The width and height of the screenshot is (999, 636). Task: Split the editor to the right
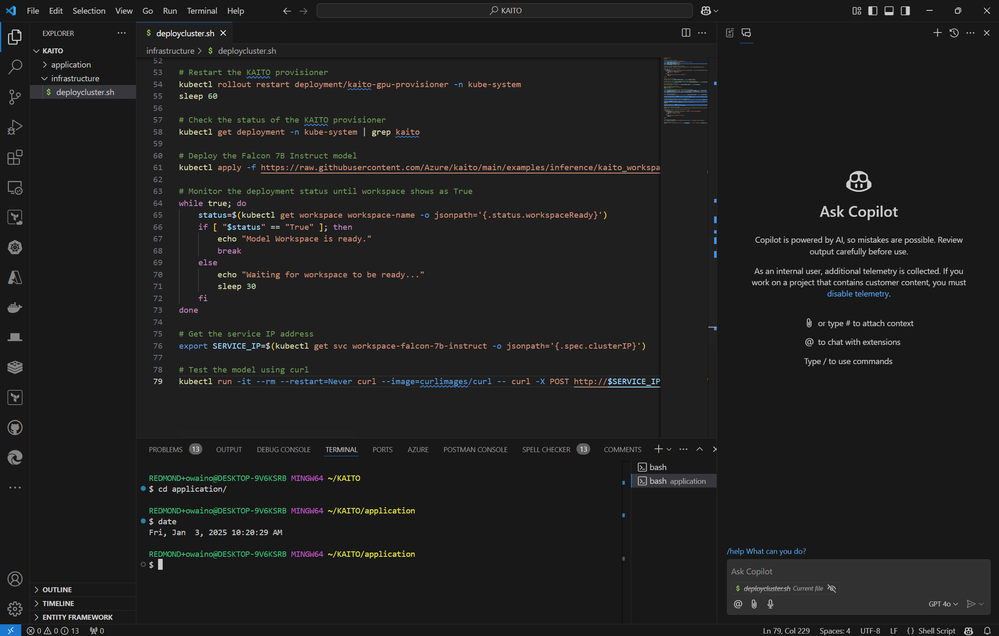(686, 33)
